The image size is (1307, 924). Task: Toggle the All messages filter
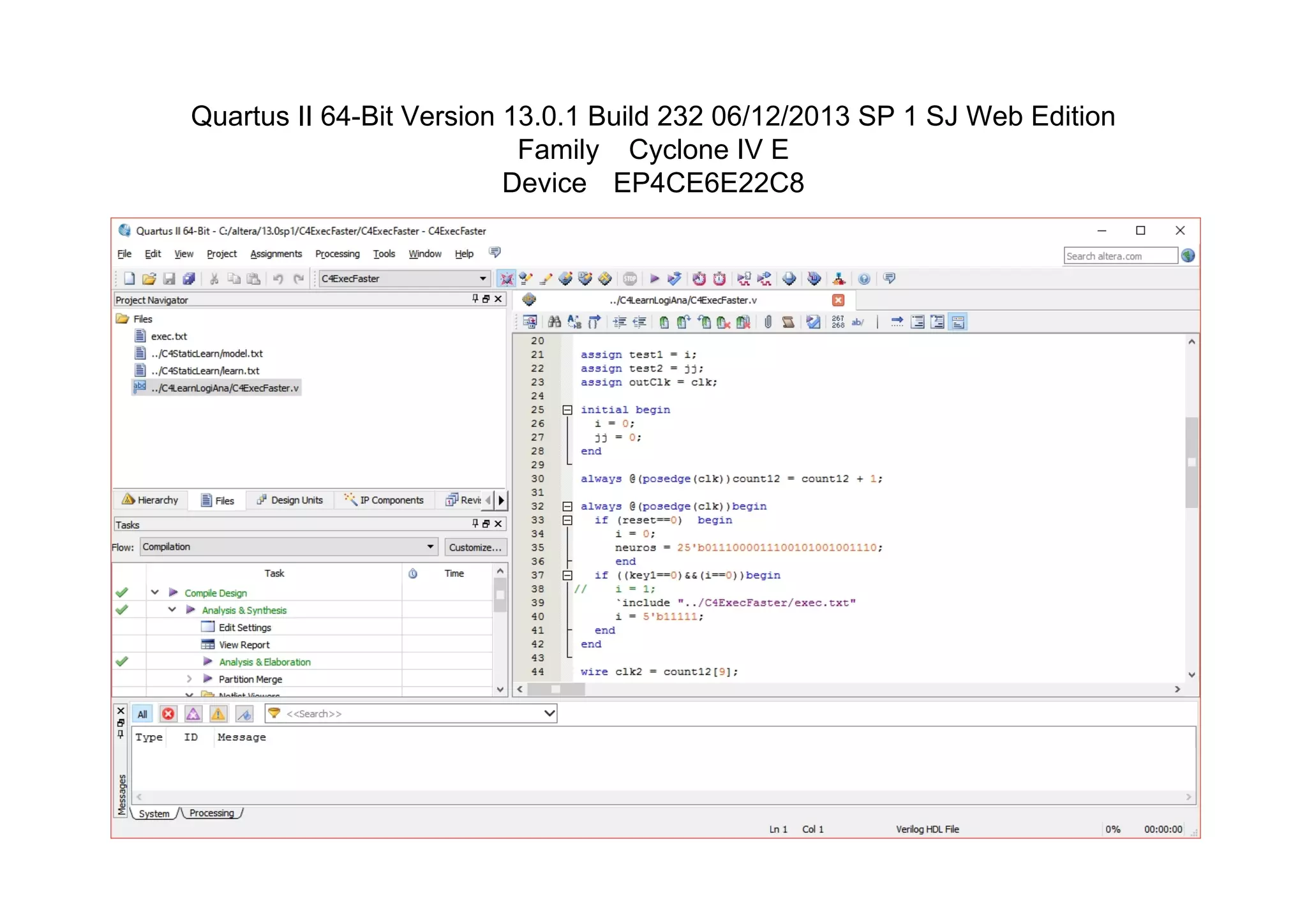pyautogui.click(x=142, y=714)
